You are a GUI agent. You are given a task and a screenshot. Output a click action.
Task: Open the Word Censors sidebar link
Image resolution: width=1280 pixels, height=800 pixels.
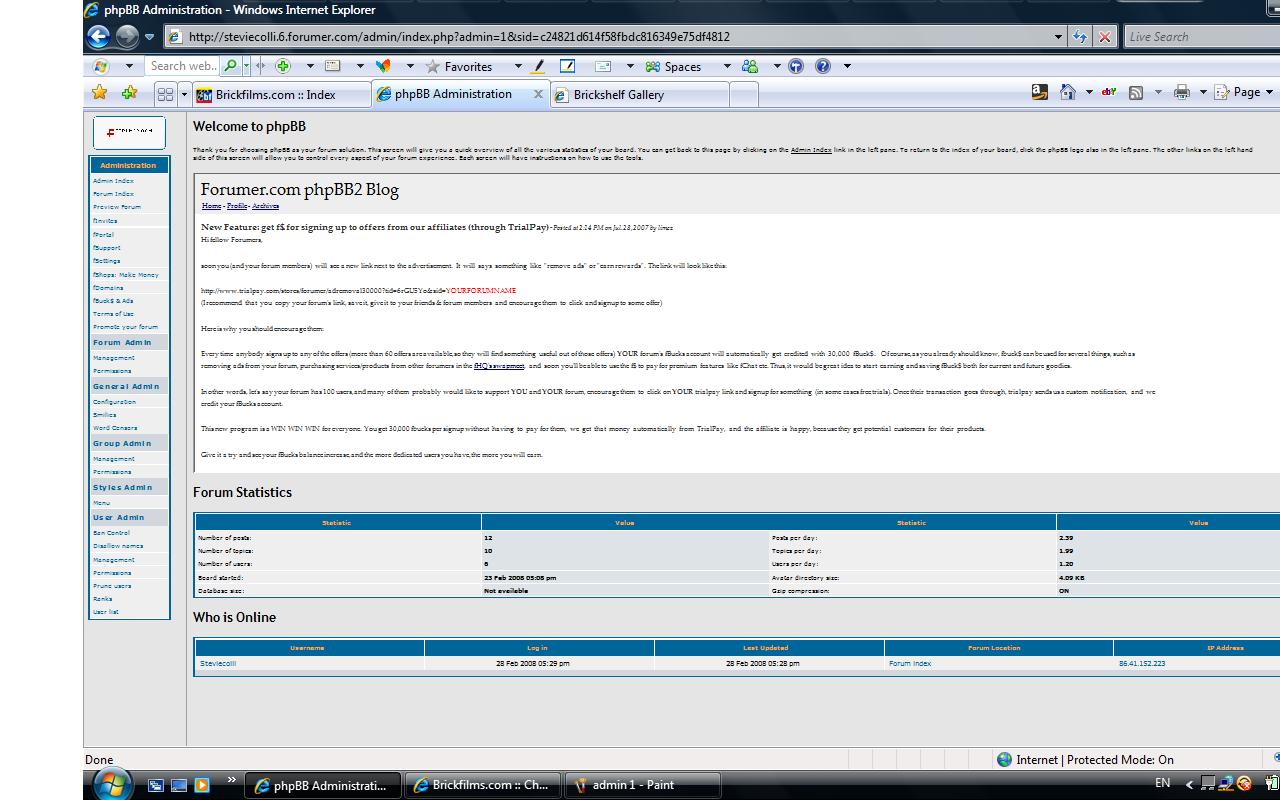tap(115, 428)
